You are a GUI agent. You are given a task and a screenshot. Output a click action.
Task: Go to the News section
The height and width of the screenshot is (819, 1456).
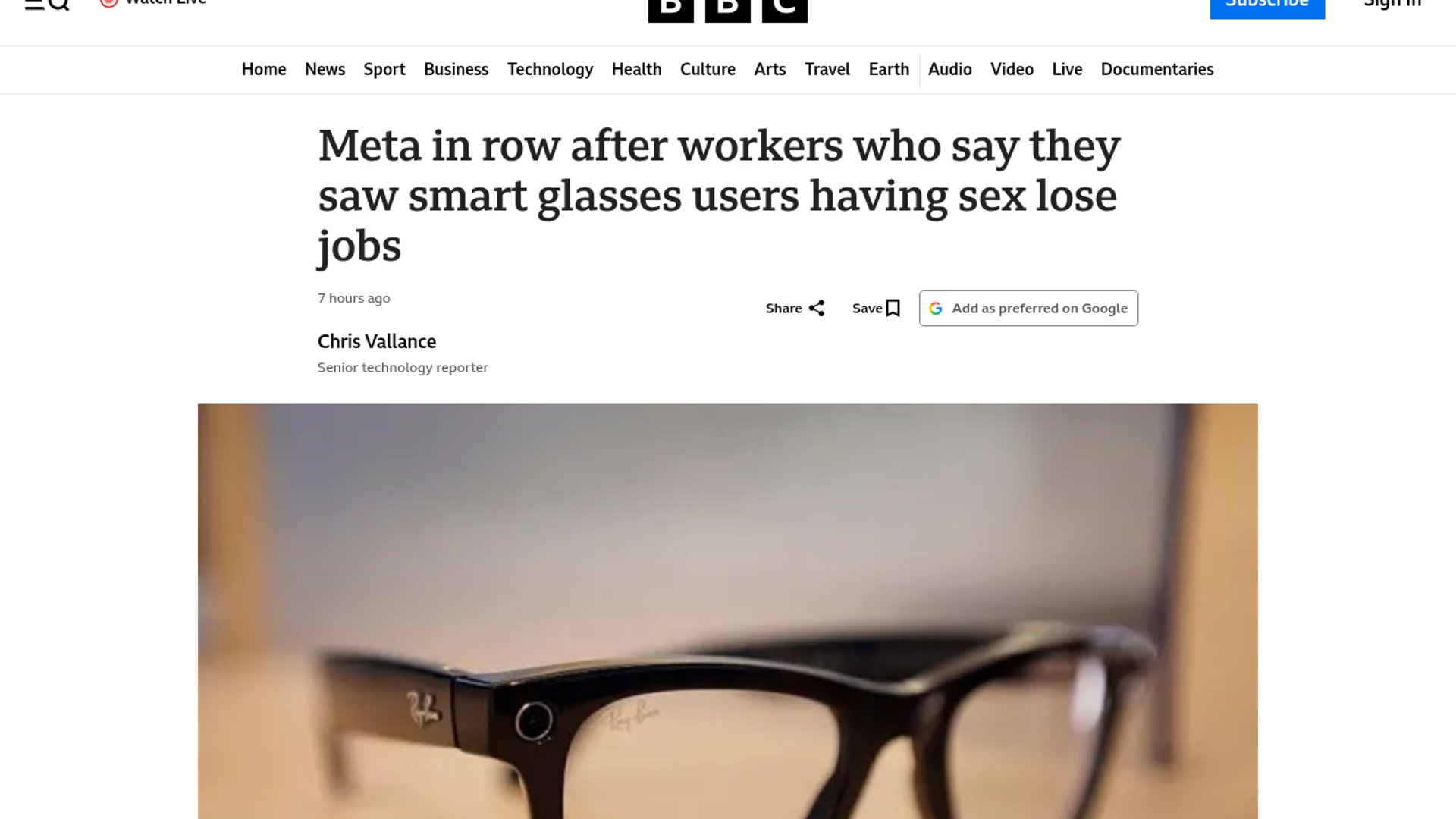325,70
